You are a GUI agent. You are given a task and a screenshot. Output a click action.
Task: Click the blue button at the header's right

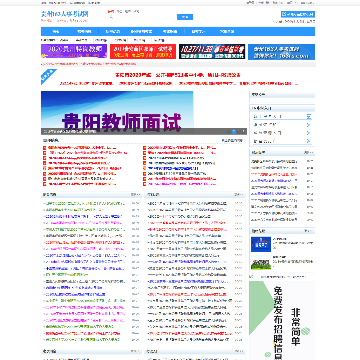coord(298,14)
